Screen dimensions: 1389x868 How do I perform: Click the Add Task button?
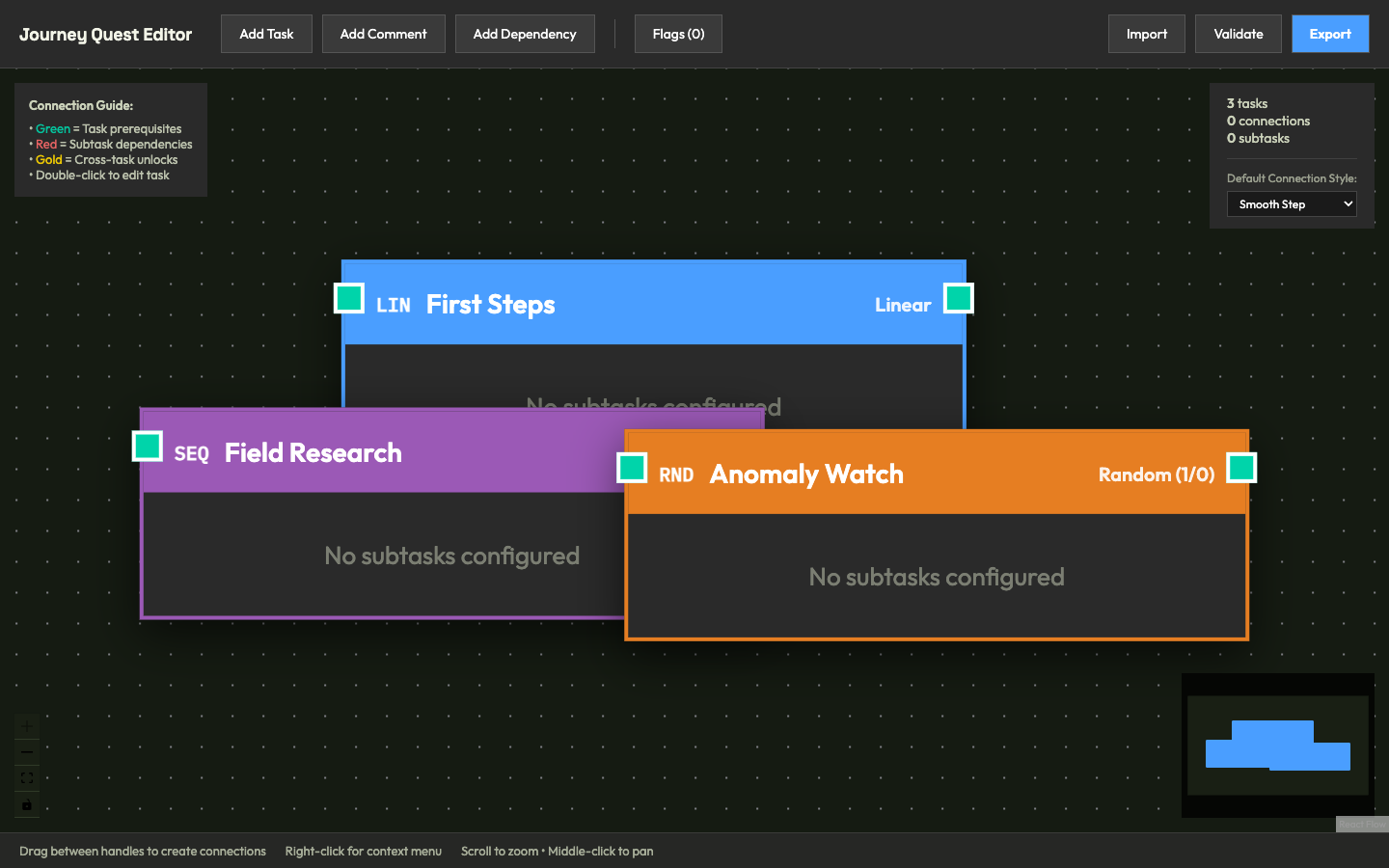[266, 34]
